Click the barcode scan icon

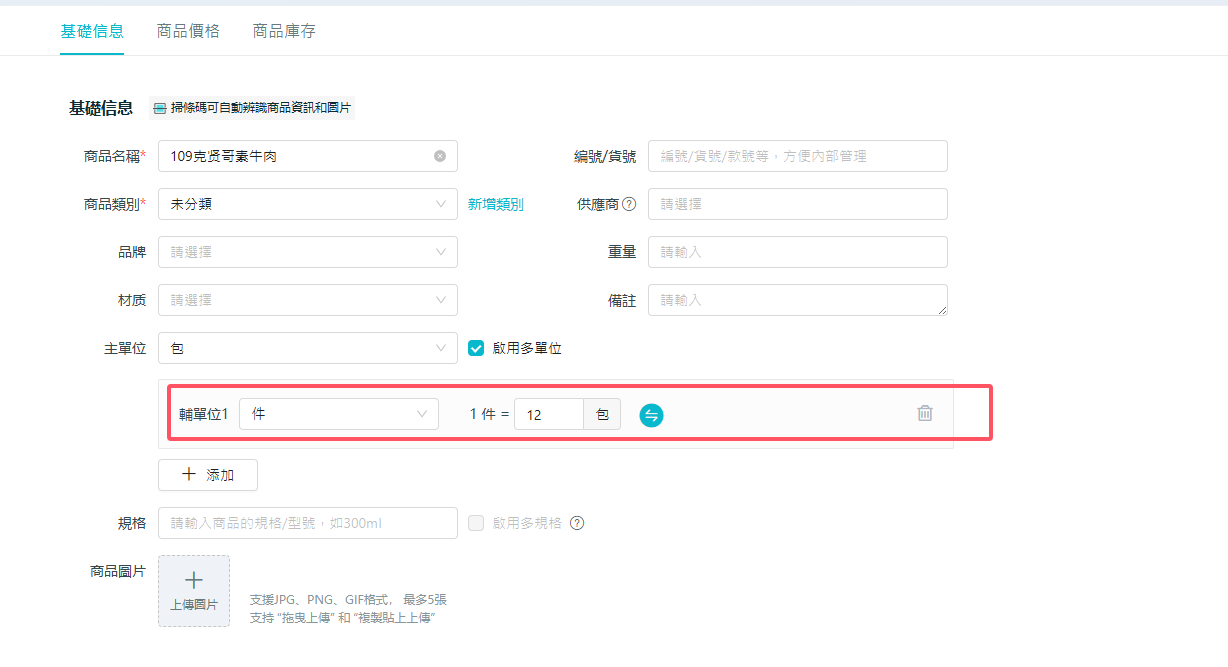click(x=160, y=108)
